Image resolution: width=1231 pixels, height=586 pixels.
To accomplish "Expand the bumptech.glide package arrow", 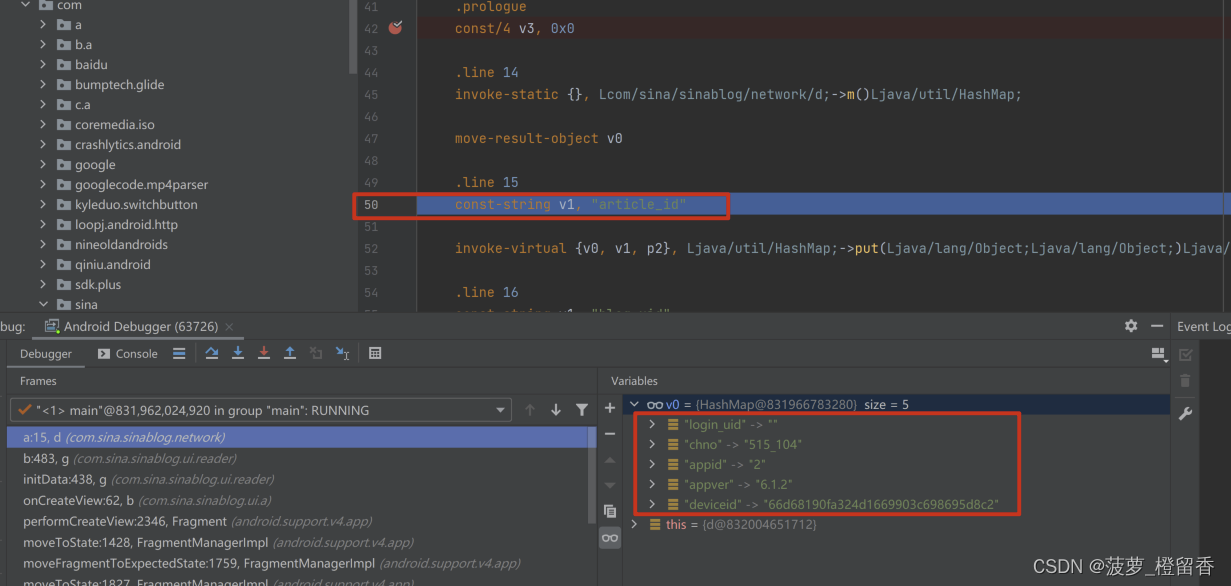I will (x=43, y=84).
